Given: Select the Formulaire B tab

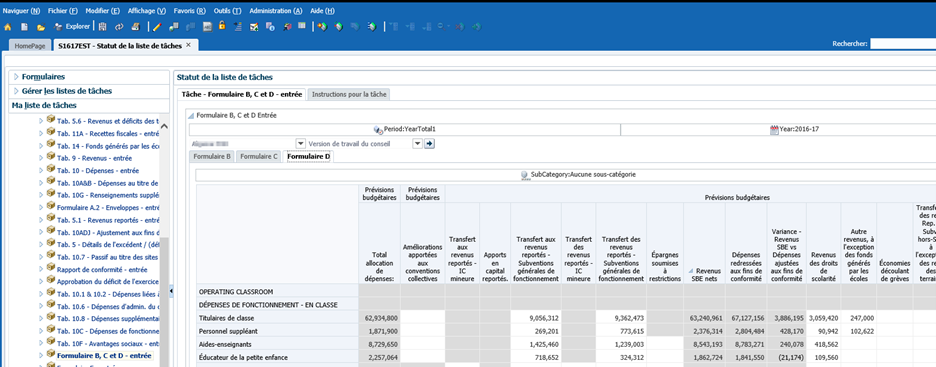Looking at the screenshot, I should (x=212, y=156).
